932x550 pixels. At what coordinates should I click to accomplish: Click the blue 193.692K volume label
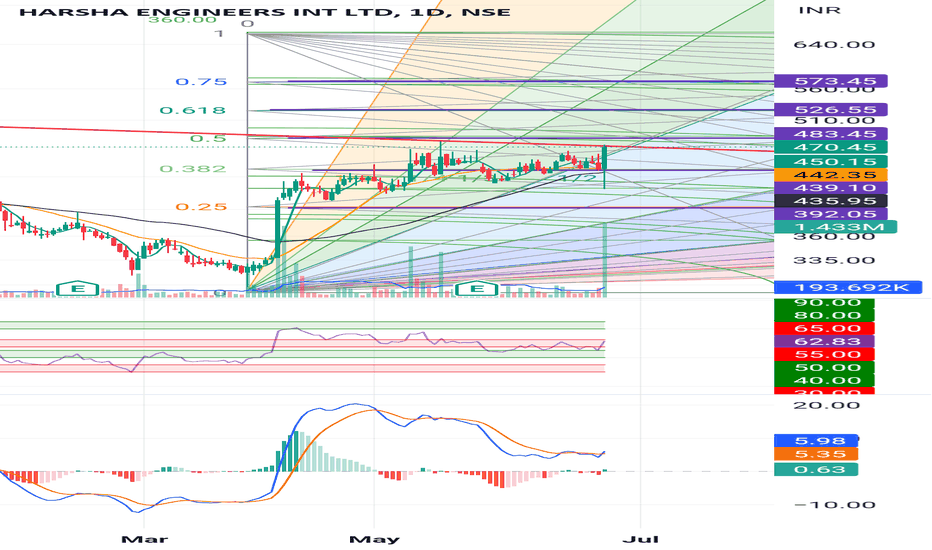(x=848, y=288)
